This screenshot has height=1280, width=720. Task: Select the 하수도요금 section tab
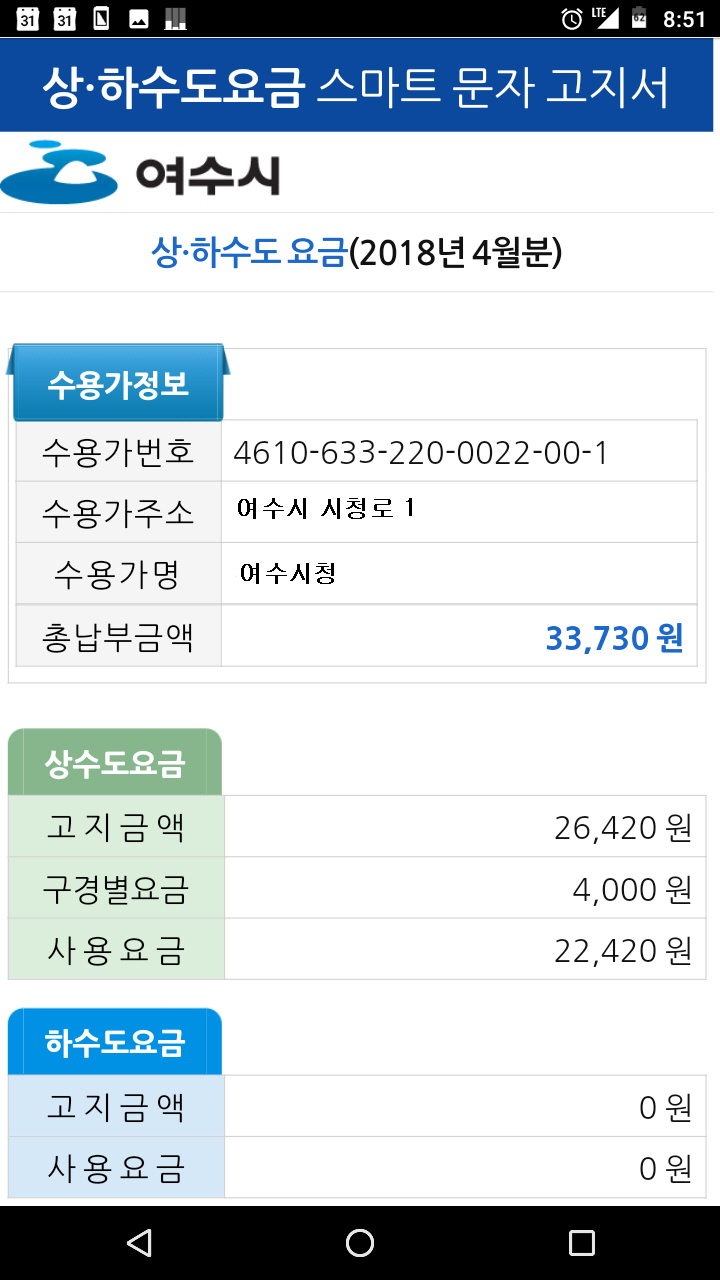[x=115, y=1043]
